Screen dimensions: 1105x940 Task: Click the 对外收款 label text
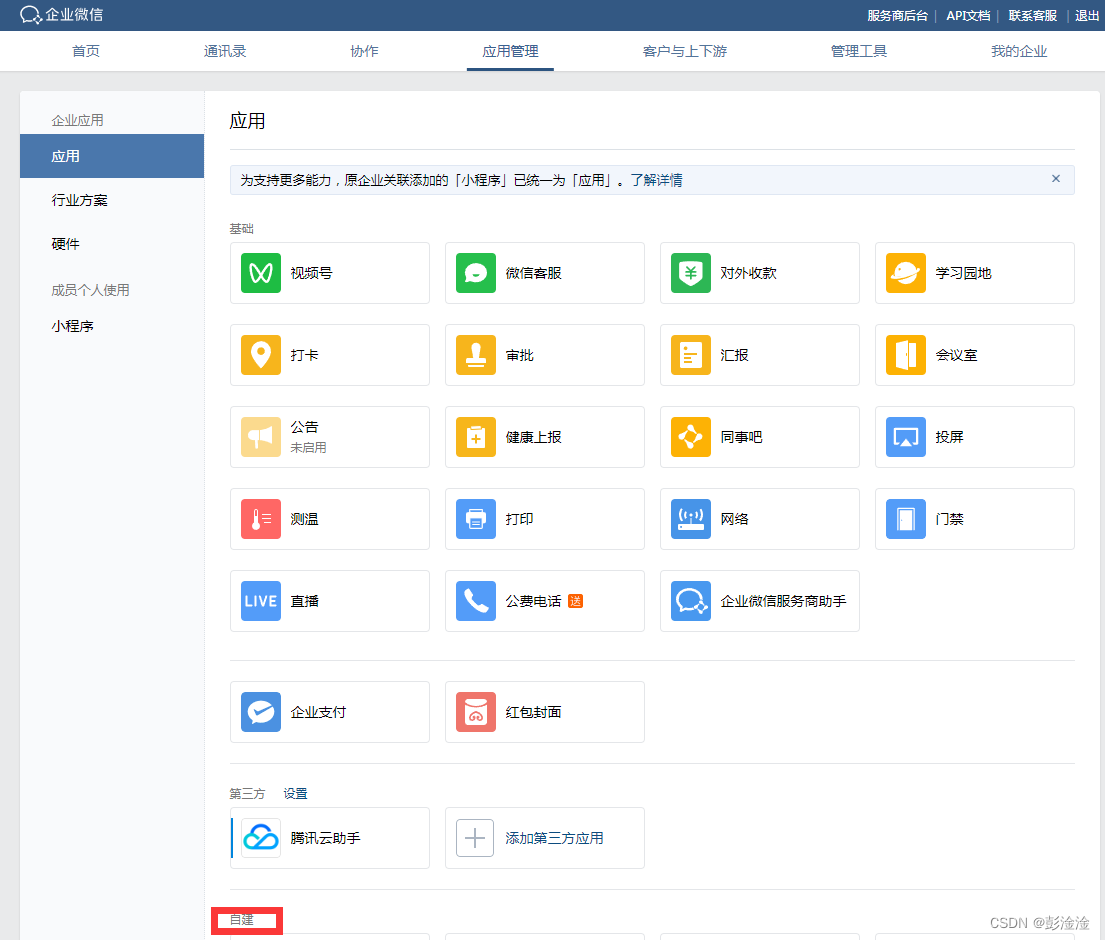748,273
